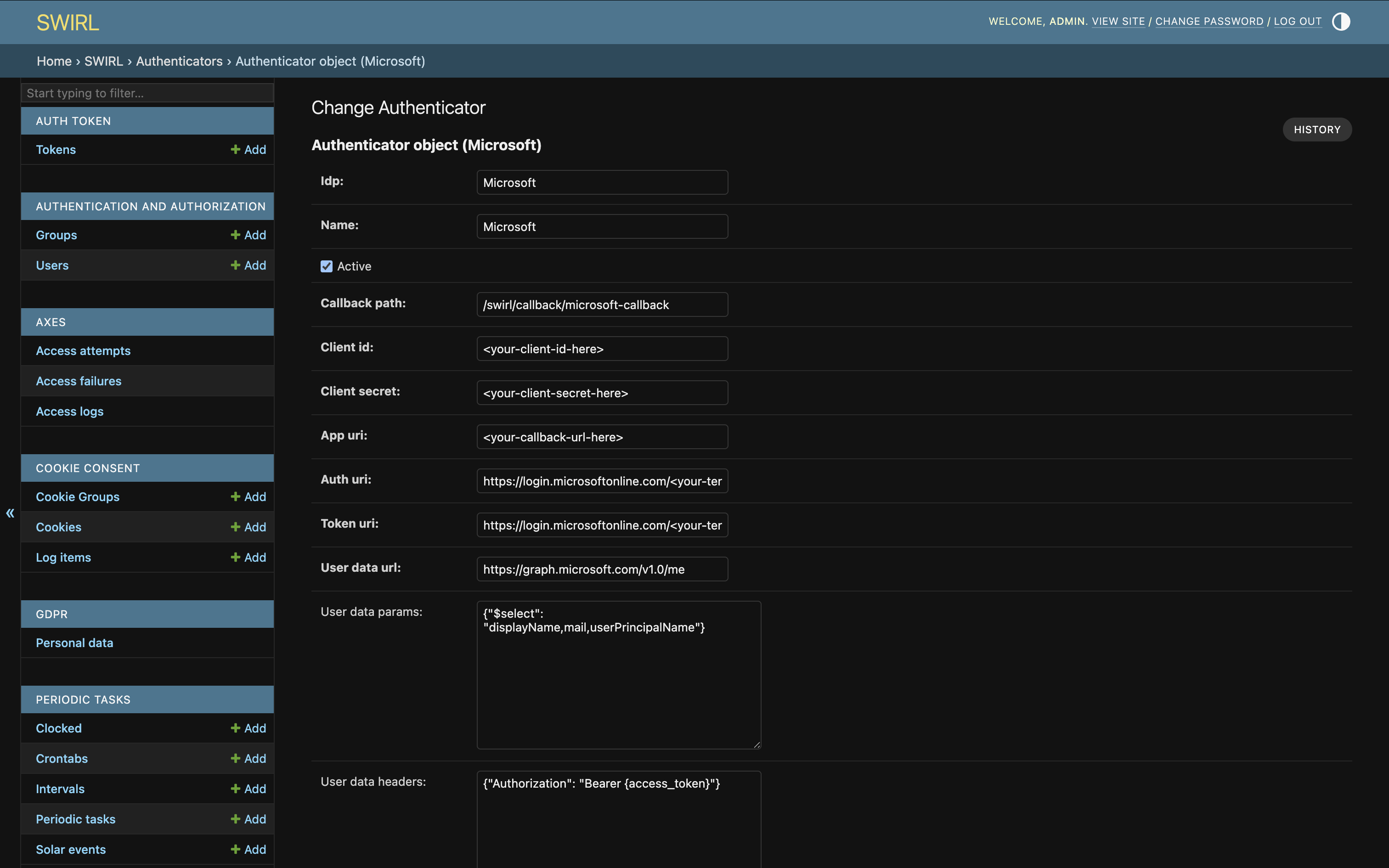The image size is (1389, 868).
Task: Click the SWIRL logo in the header
Action: click(67, 22)
